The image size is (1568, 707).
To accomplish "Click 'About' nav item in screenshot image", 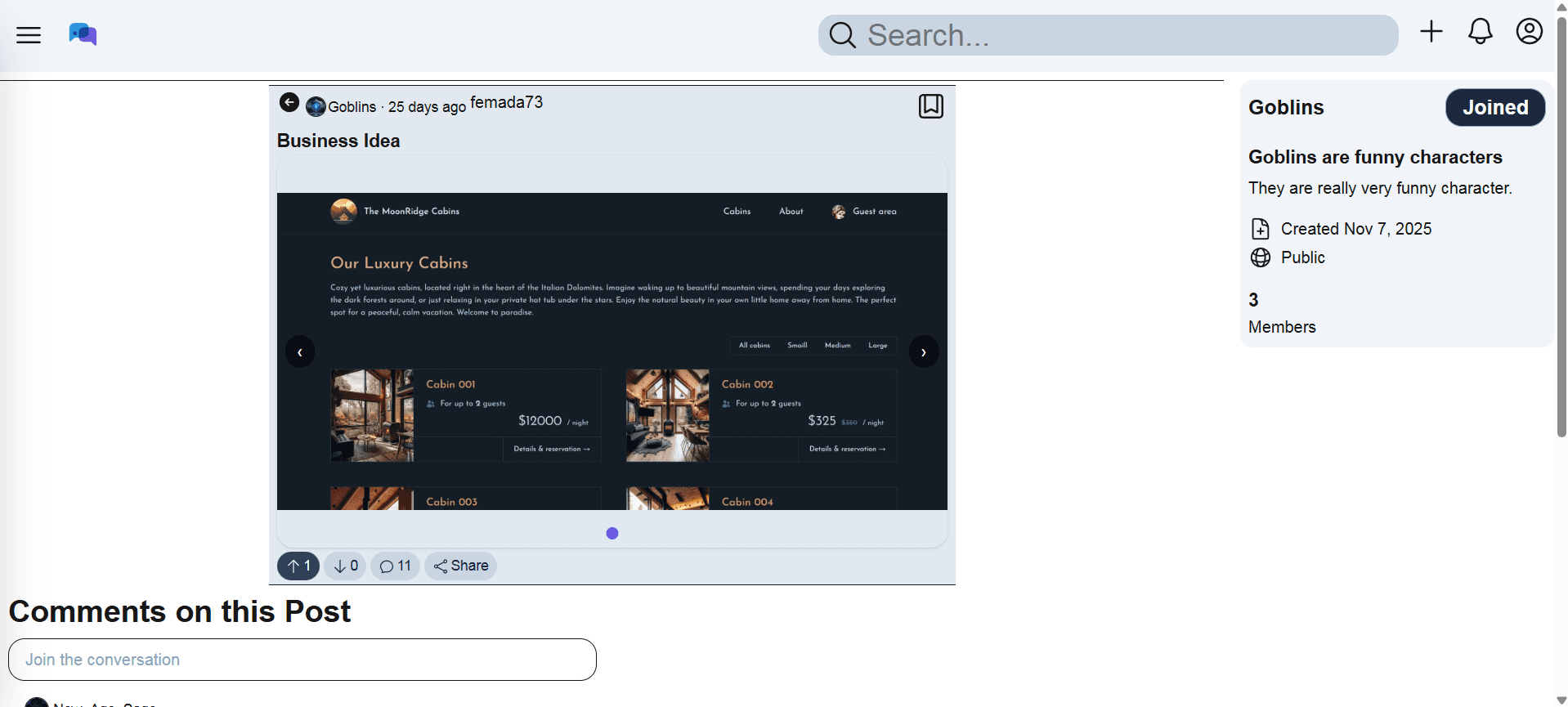I will click(791, 211).
